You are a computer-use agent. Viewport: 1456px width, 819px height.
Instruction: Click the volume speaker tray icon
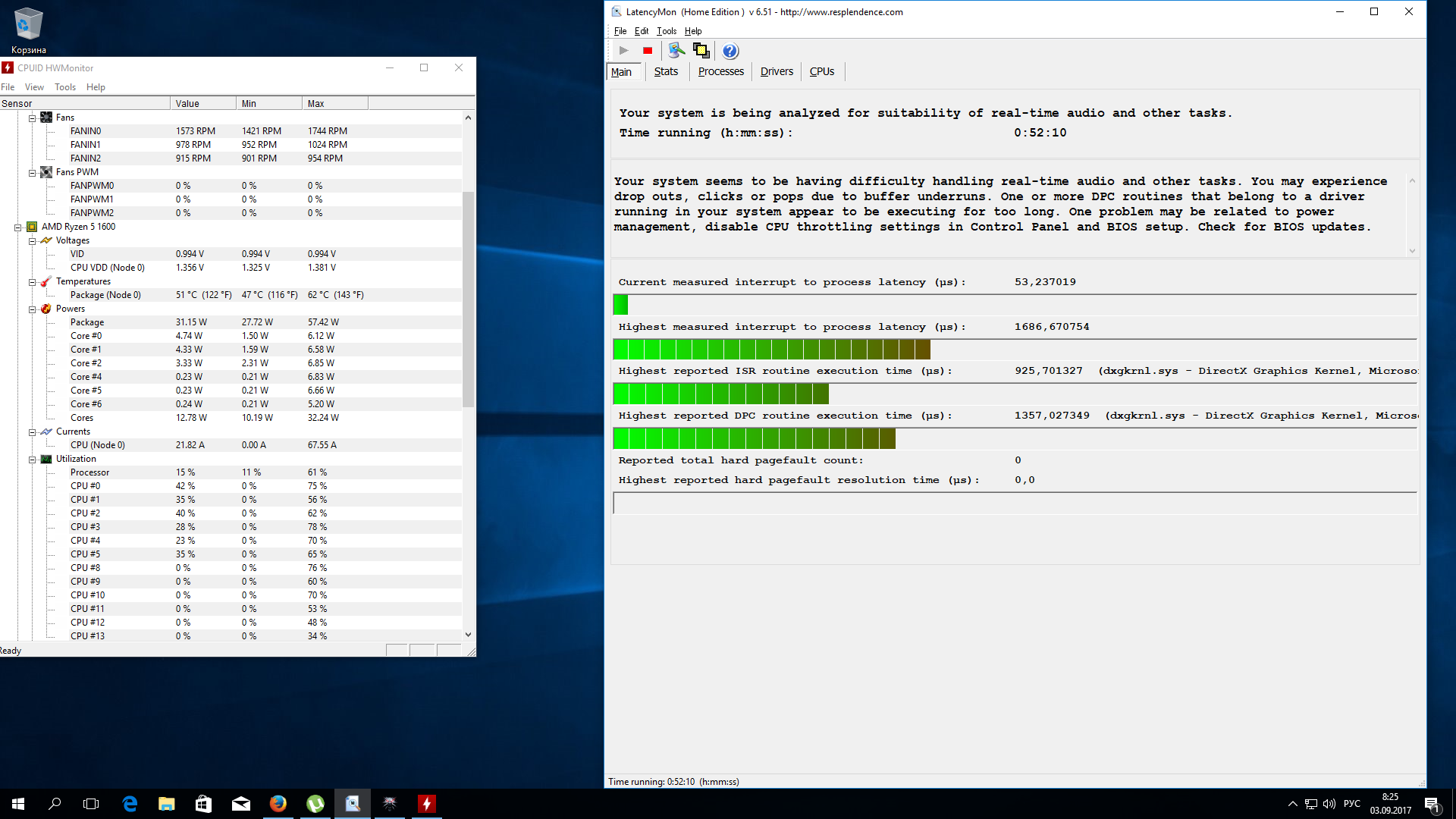click(1329, 804)
